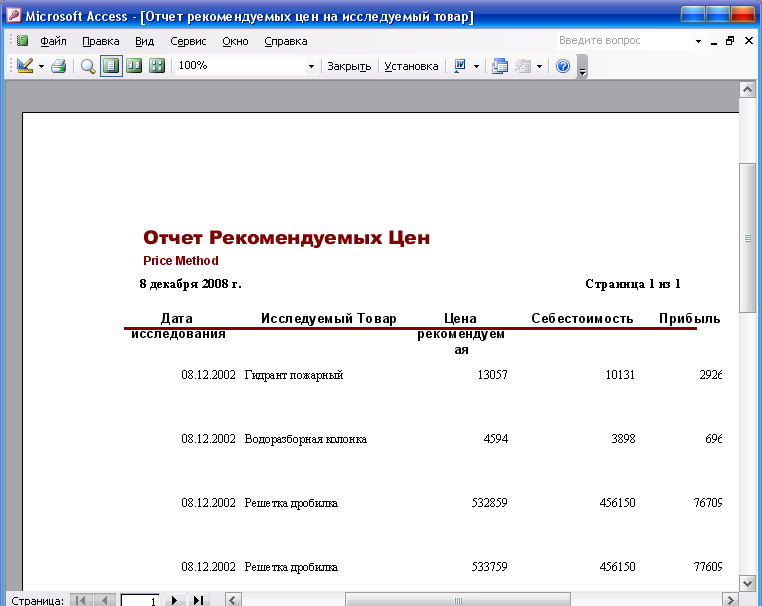This screenshot has height=606, width=762.
Task: Open the 100% zoom combo box dropdown
Action: coord(311,66)
